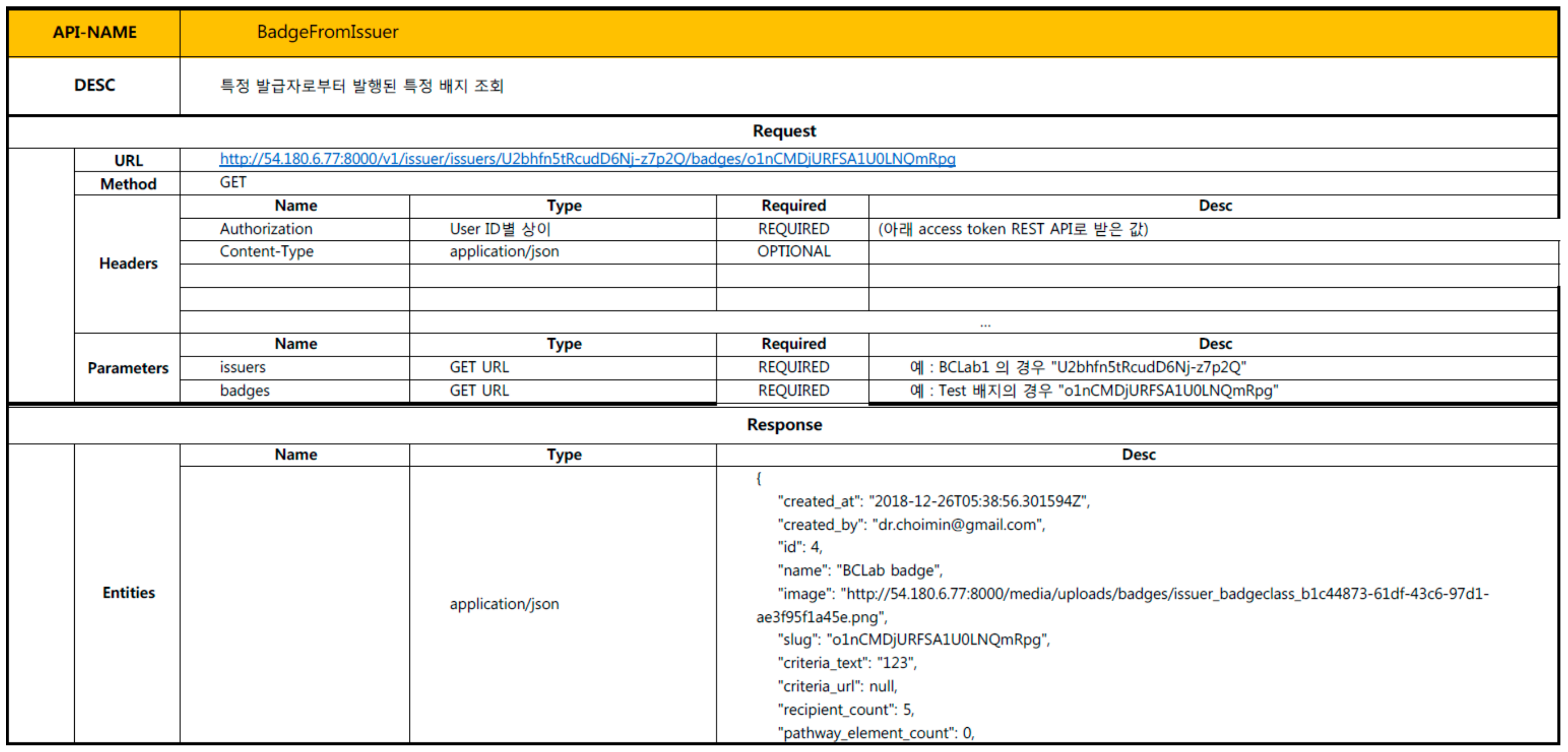Click the "name": "BCLab badge" JSON line
Viewport: 1568px width, 752px height.
pyautogui.click(x=860, y=571)
